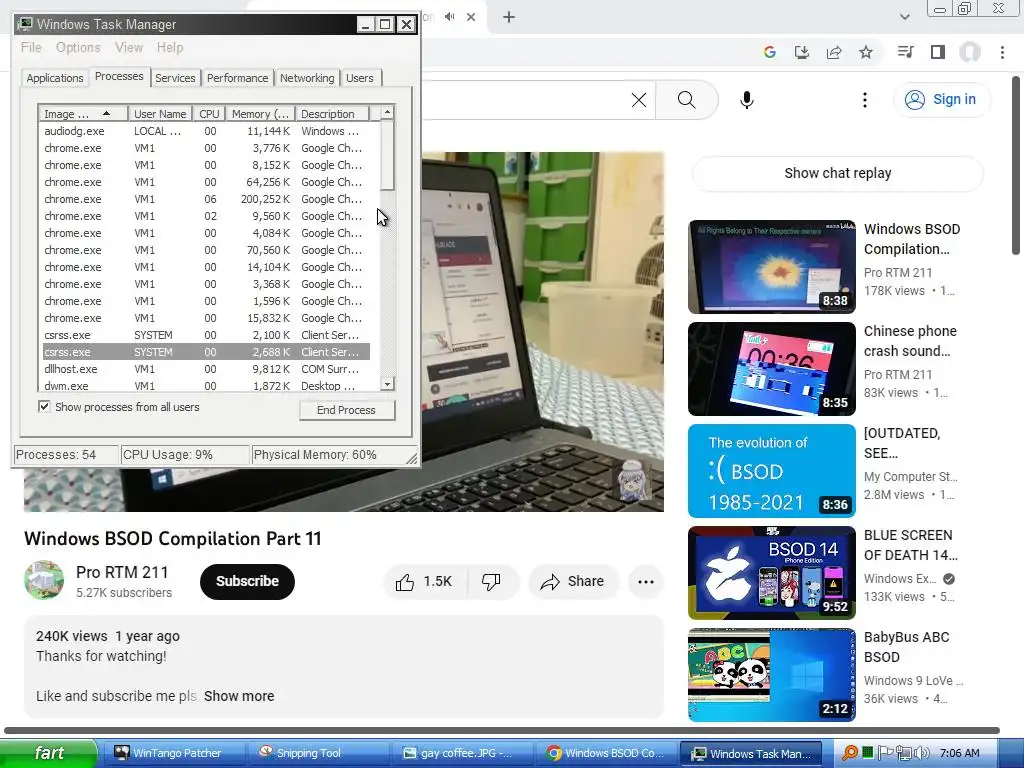Open YouTube settings three-dot menu

(x=865, y=100)
